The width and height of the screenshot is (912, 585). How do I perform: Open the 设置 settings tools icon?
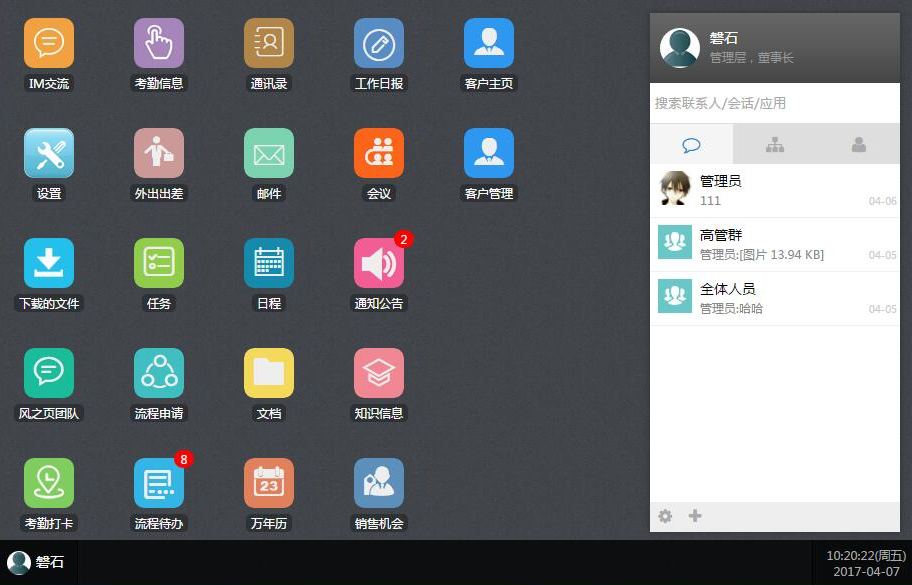pos(49,153)
